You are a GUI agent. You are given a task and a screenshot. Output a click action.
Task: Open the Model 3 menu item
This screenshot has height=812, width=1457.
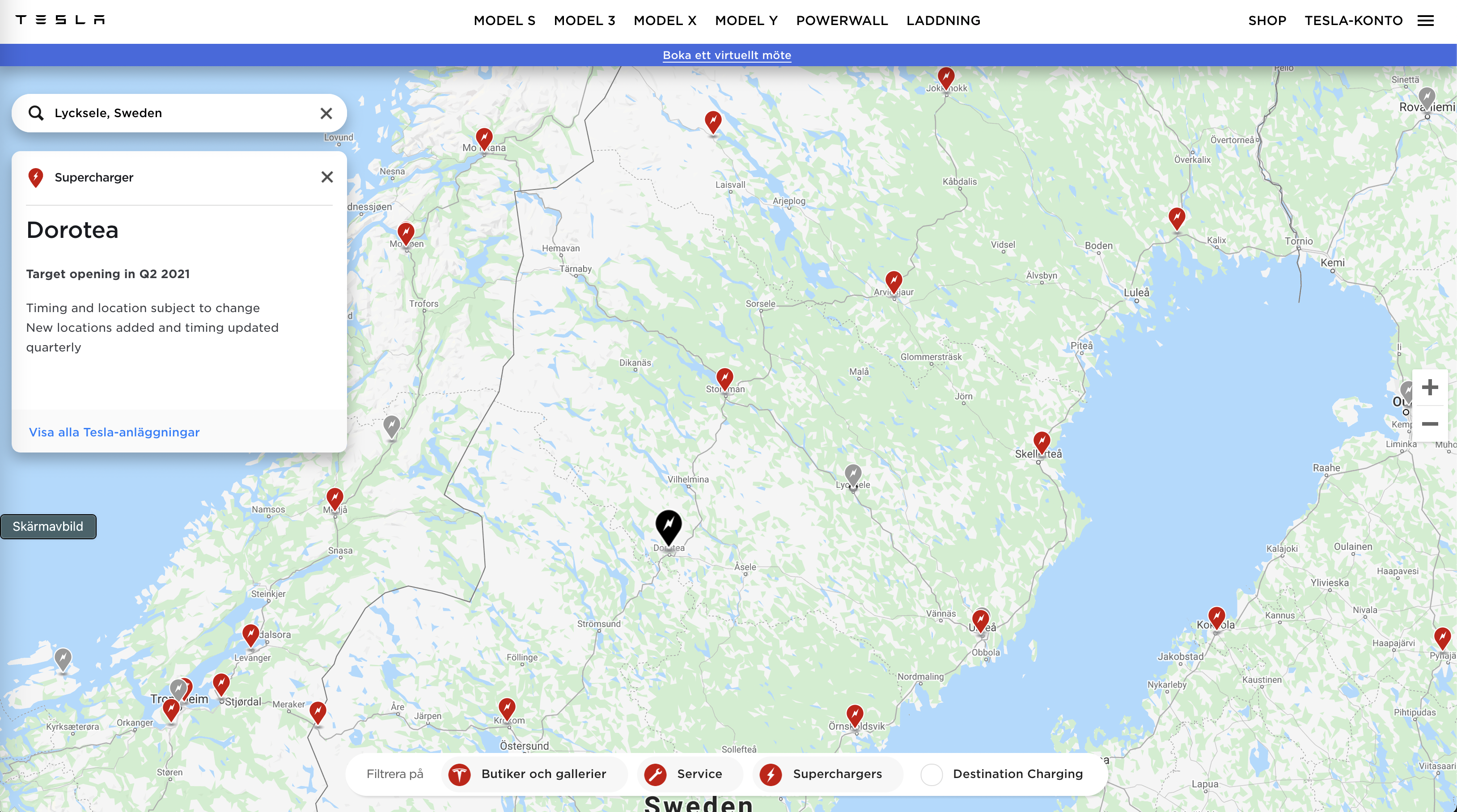point(584,21)
